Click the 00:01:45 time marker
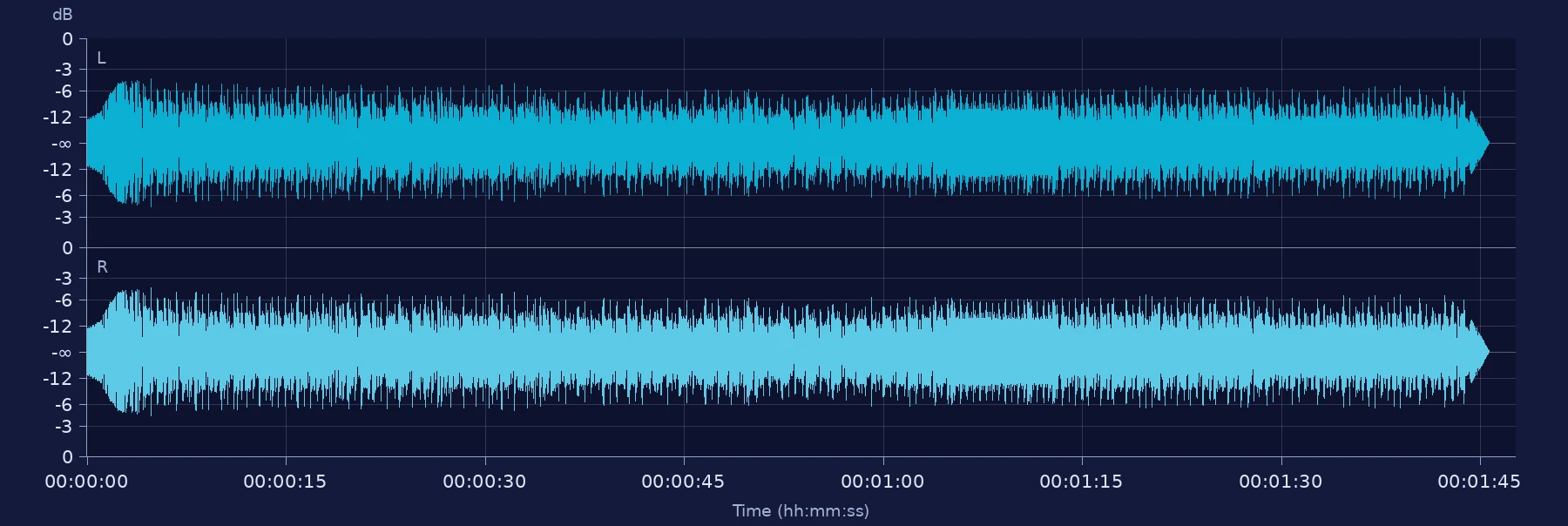The image size is (1568, 526). coord(1479,482)
